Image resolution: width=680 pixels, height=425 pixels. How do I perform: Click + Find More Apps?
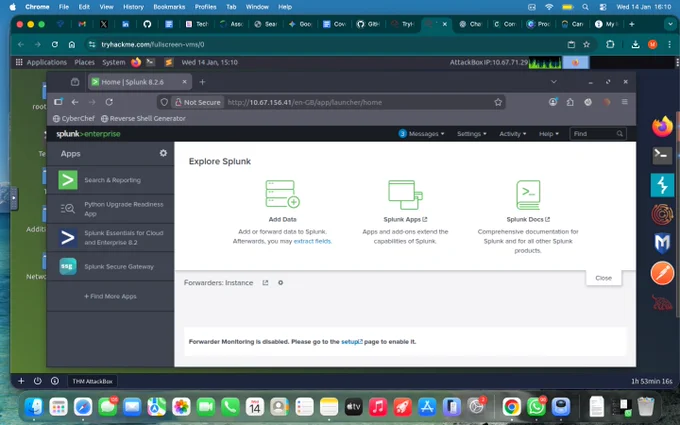(110, 296)
